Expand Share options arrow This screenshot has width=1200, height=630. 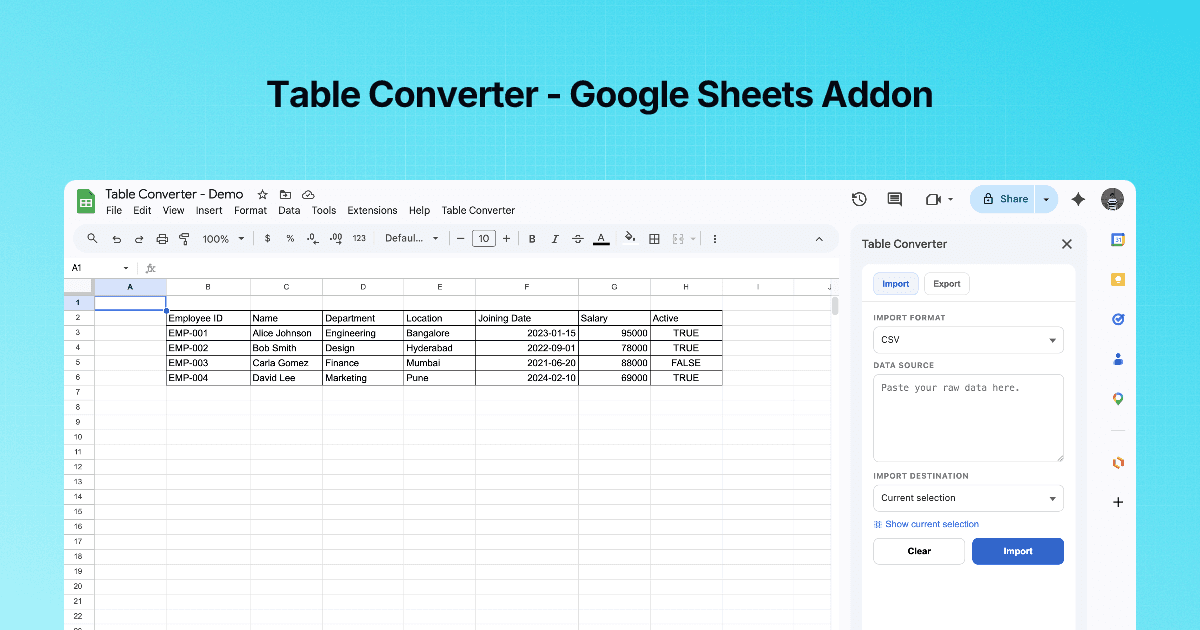point(1046,199)
